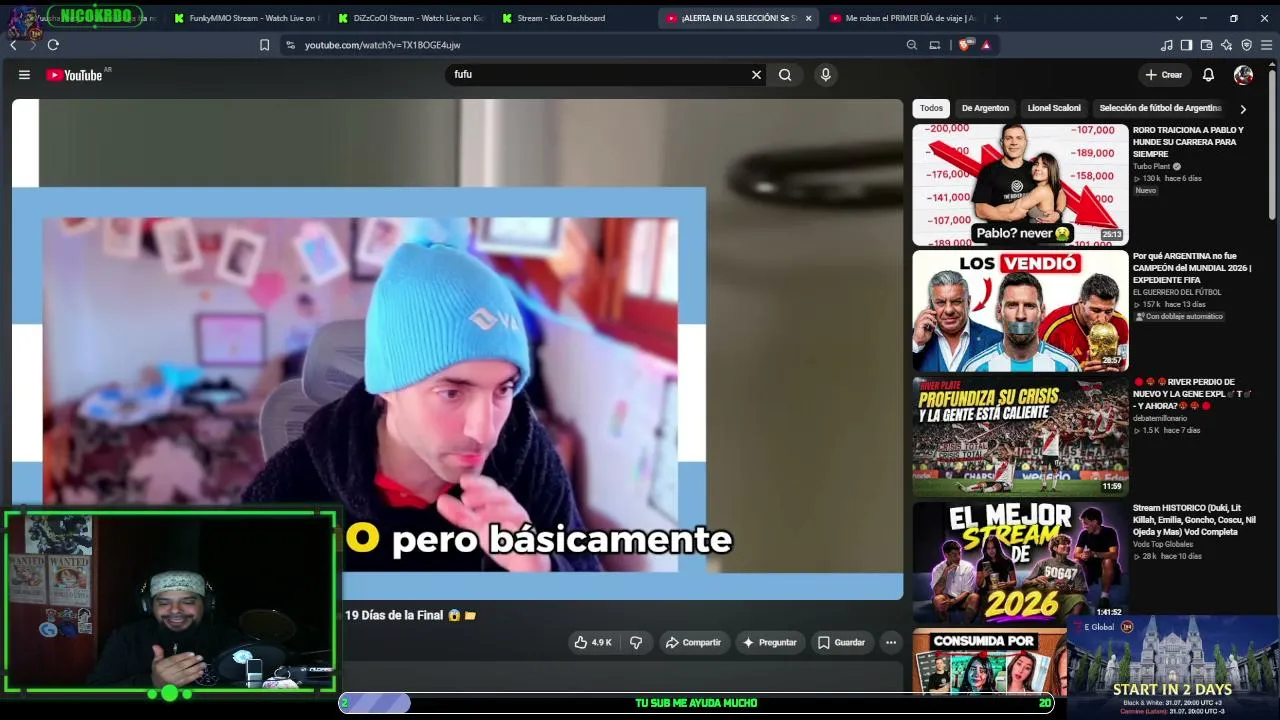Viewport: 1280px width, 720px height.
Task: Share the video with Compartir
Action: pyautogui.click(x=693, y=642)
